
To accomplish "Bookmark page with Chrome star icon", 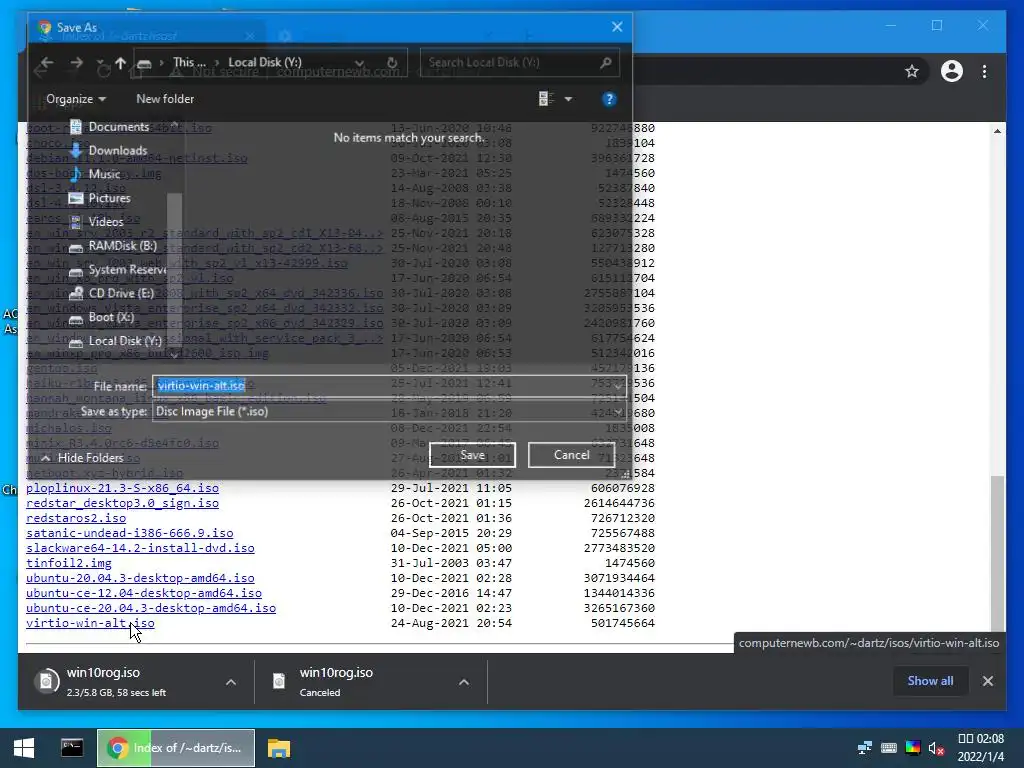I will 912,71.
